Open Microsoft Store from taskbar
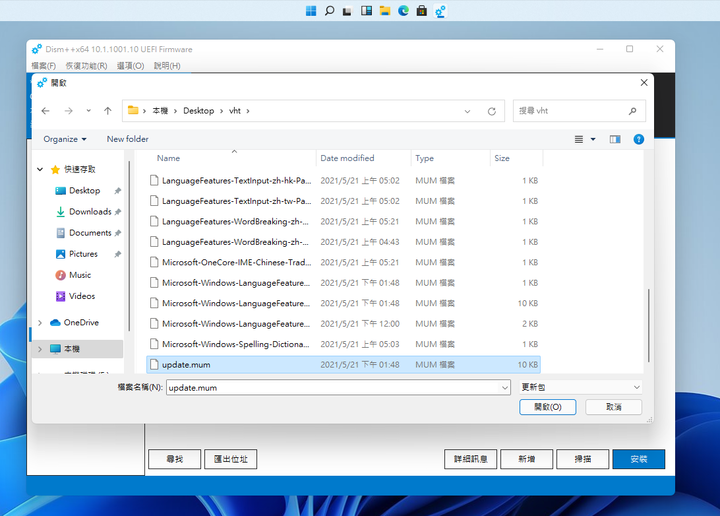Image resolution: width=720 pixels, height=516 pixels. pyautogui.click(x=422, y=11)
